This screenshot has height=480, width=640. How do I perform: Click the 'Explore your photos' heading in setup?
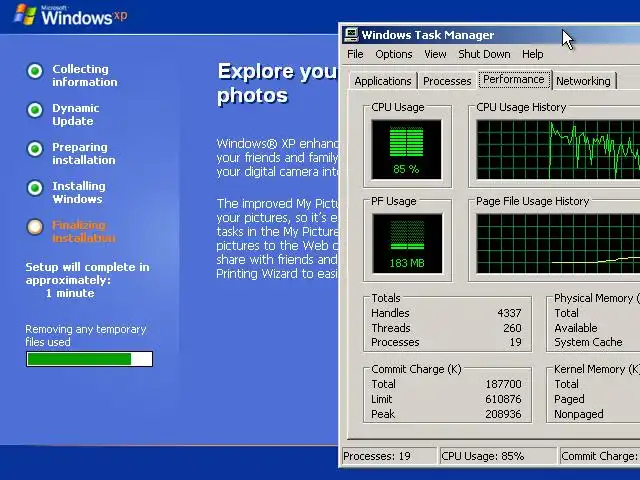coord(278,83)
